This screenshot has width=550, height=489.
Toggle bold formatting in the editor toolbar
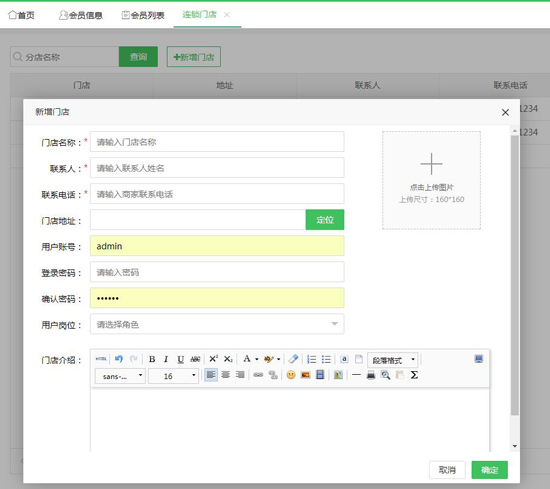[x=152, y=359]
